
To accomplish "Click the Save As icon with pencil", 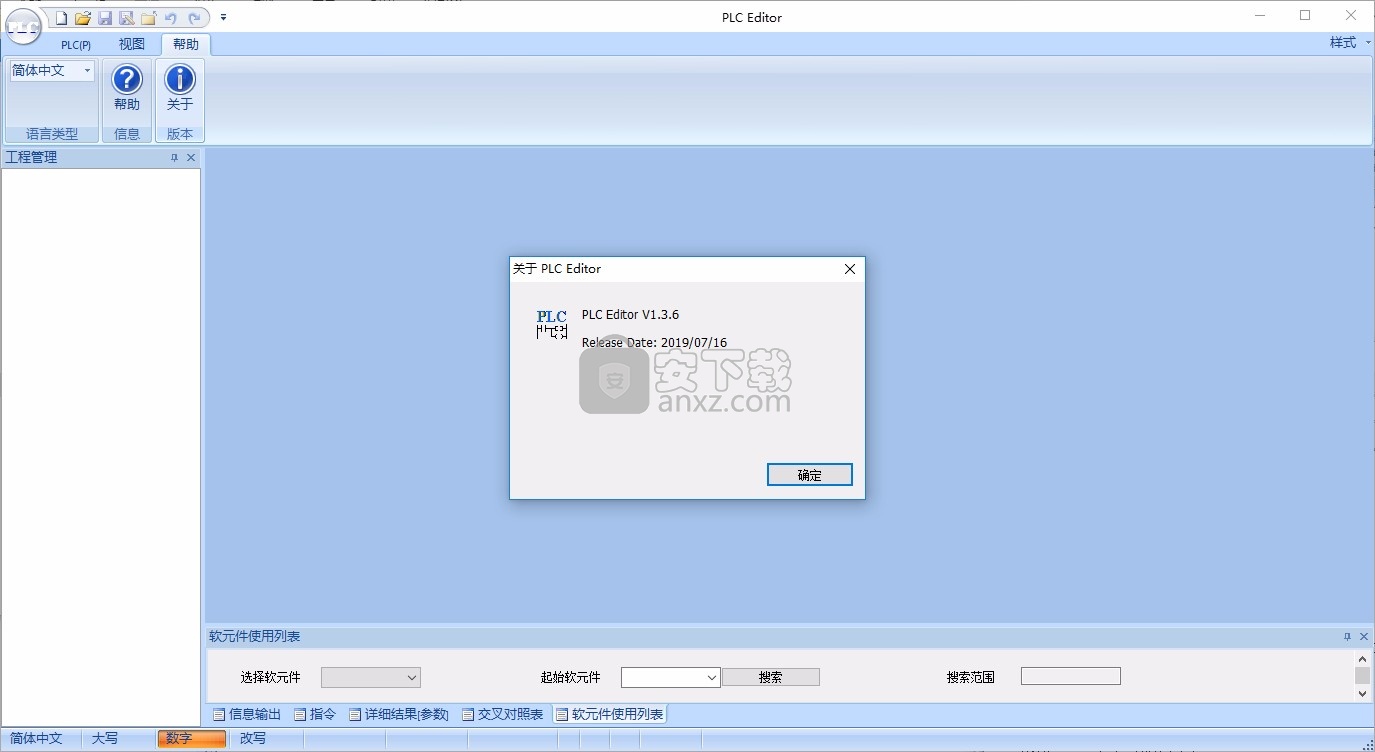I will click(127, 18).
